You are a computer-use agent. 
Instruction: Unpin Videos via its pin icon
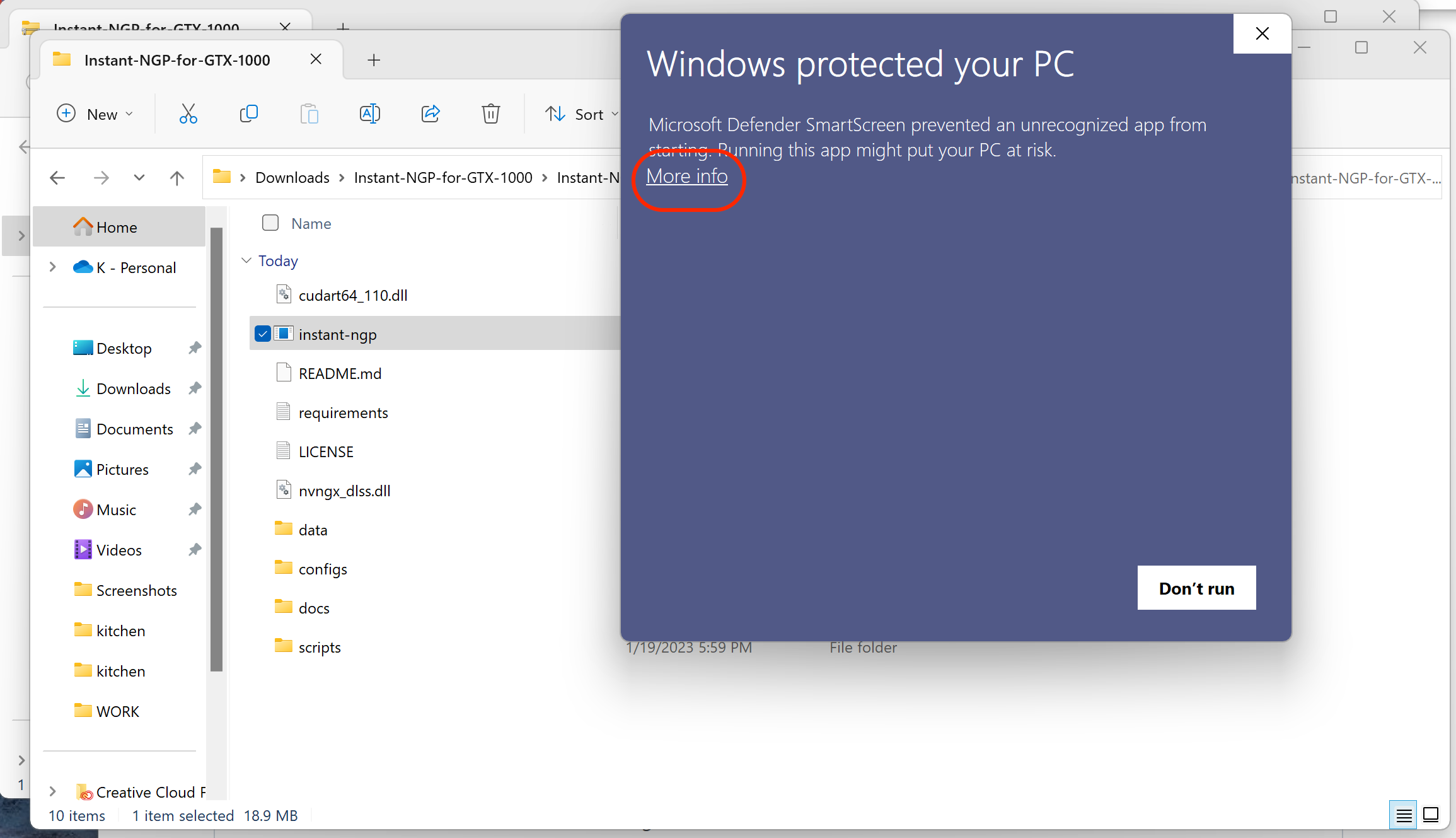click(x=195, y=549)
